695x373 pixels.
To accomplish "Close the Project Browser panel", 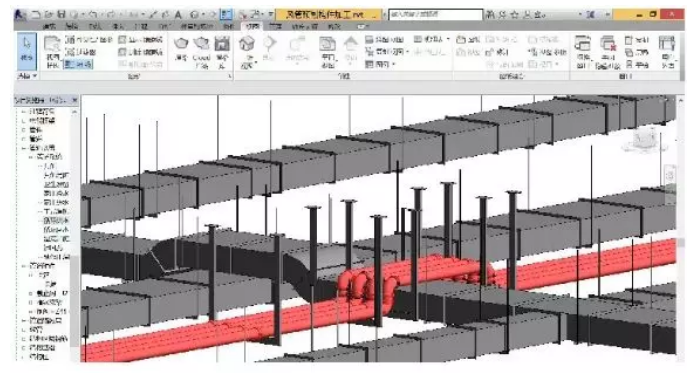I will [x=74, y=100].
